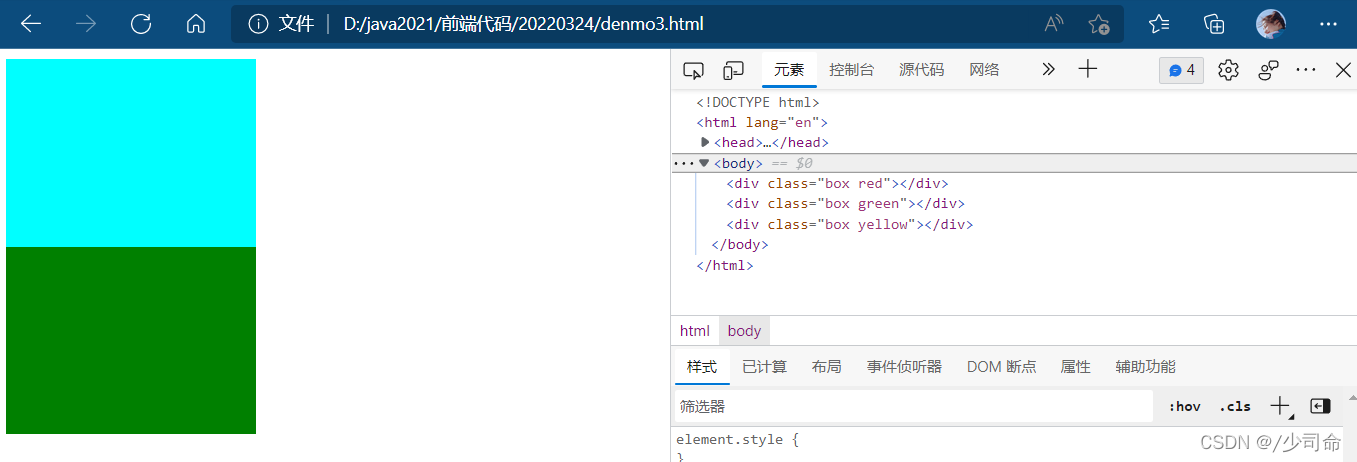Image resolution: width=1357 pixels, height=462 pixels.
Task: Click the forward navigation arrow
Action: click(86, 24)
